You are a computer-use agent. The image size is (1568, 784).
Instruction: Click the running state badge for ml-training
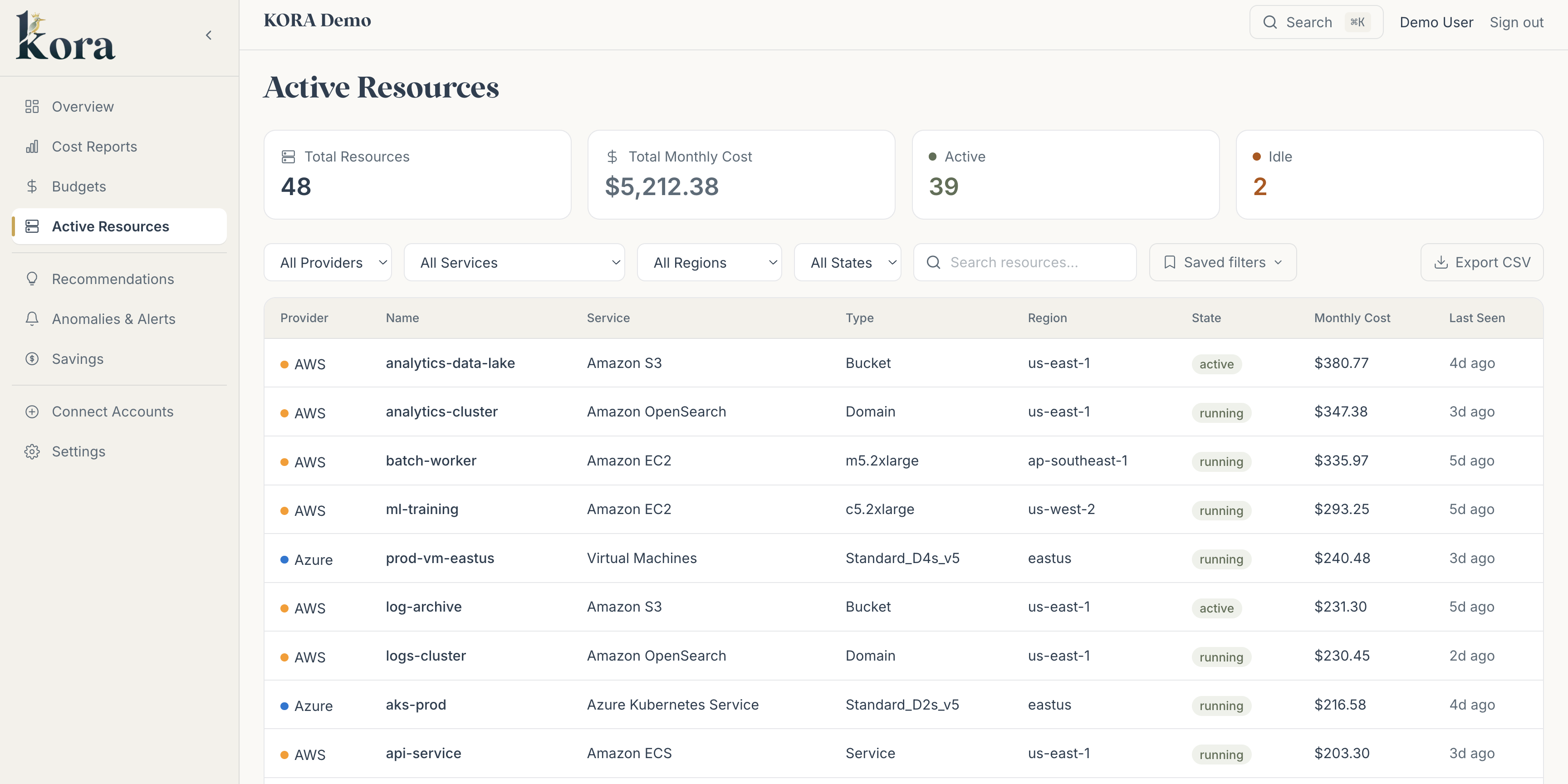point(1221,511)
